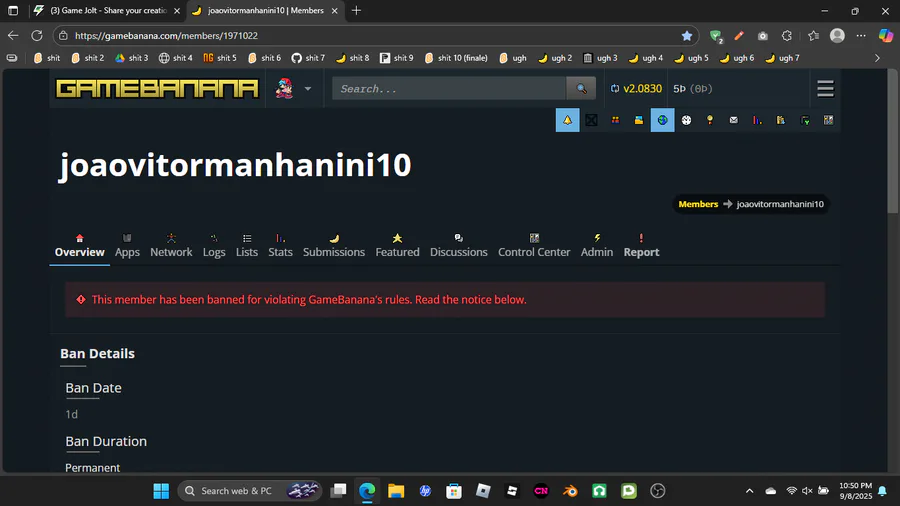Open the 'ugh 3' bookmark
Image resolution: width=900 pixels, height=506 pixels.
[x=600, y=57]
